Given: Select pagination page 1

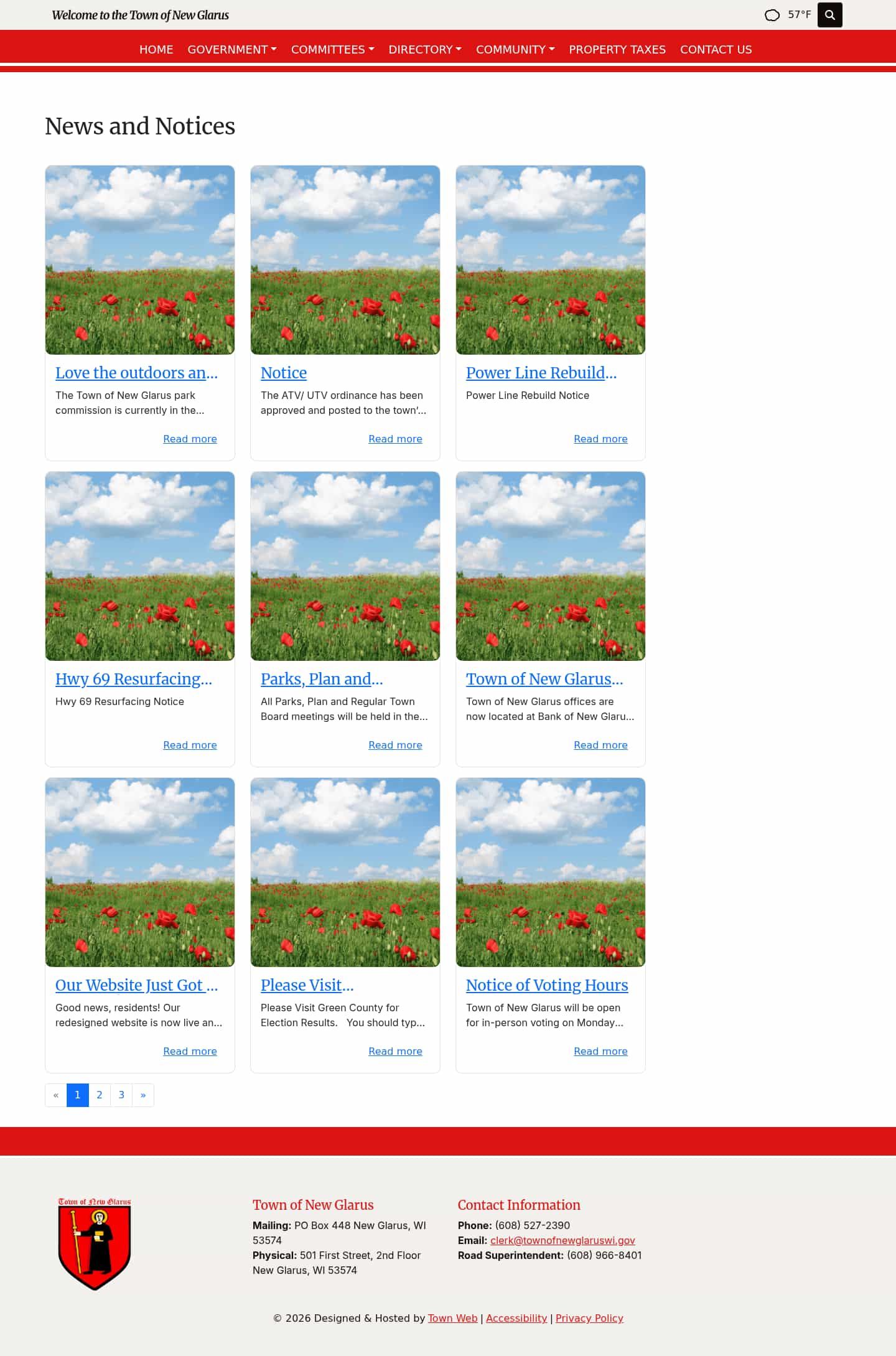Looking at the screenshot, I should (78, 1095).
